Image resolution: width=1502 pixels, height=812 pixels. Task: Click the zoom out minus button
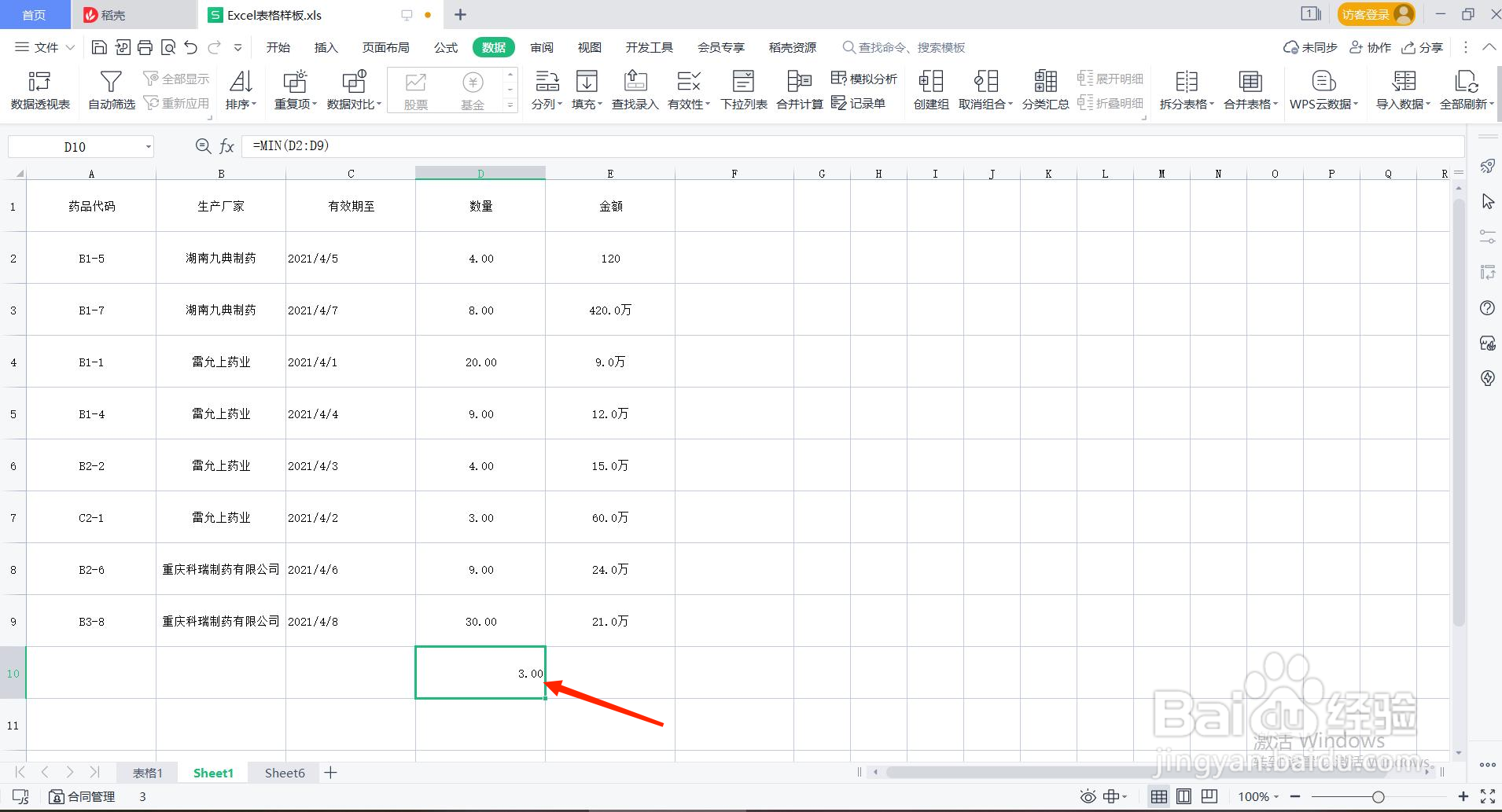1294,796
